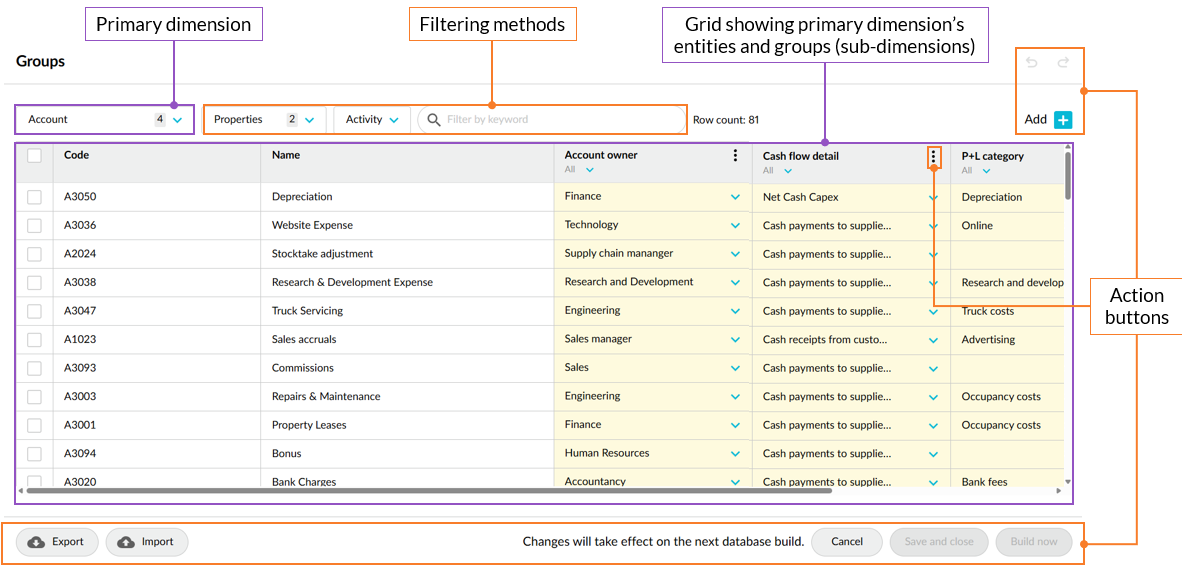Screen dimensions: 1182x575
Task: Click the Name column header
Action: (286, 155)
